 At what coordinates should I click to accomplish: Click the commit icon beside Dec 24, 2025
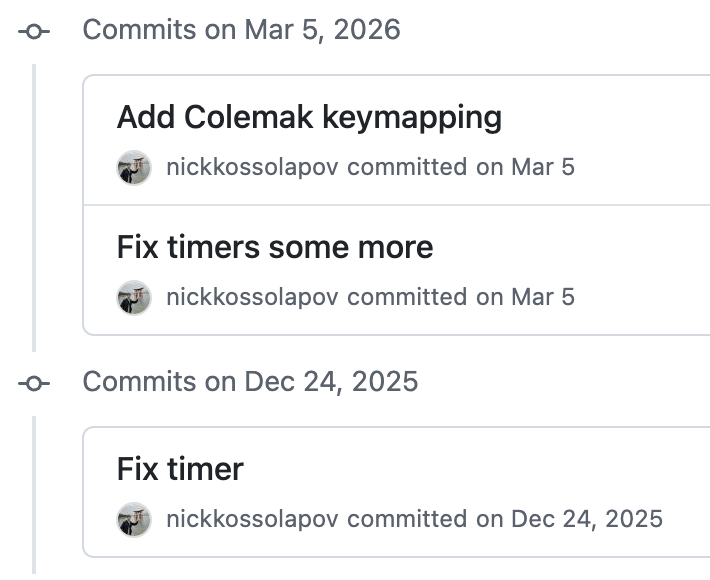click(33, 383)
